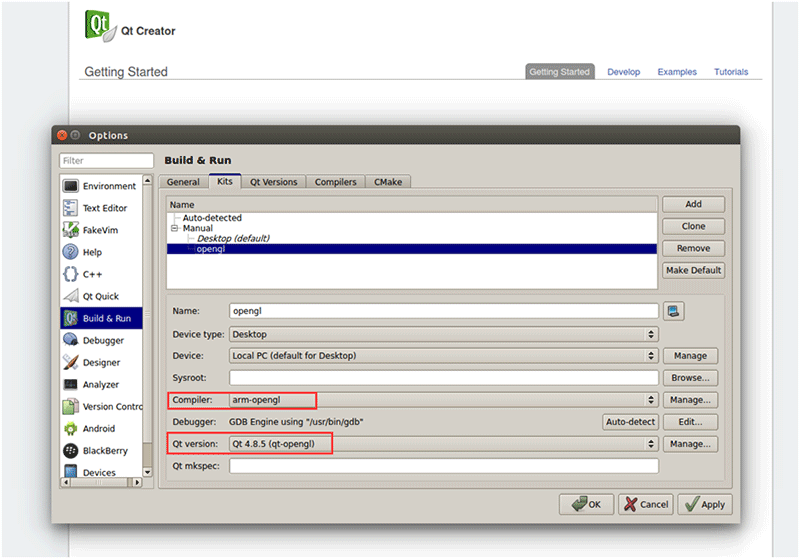This screenshot has height=559, width=800.
Task: Click Manage button next to Qt version
Action: 690,444
